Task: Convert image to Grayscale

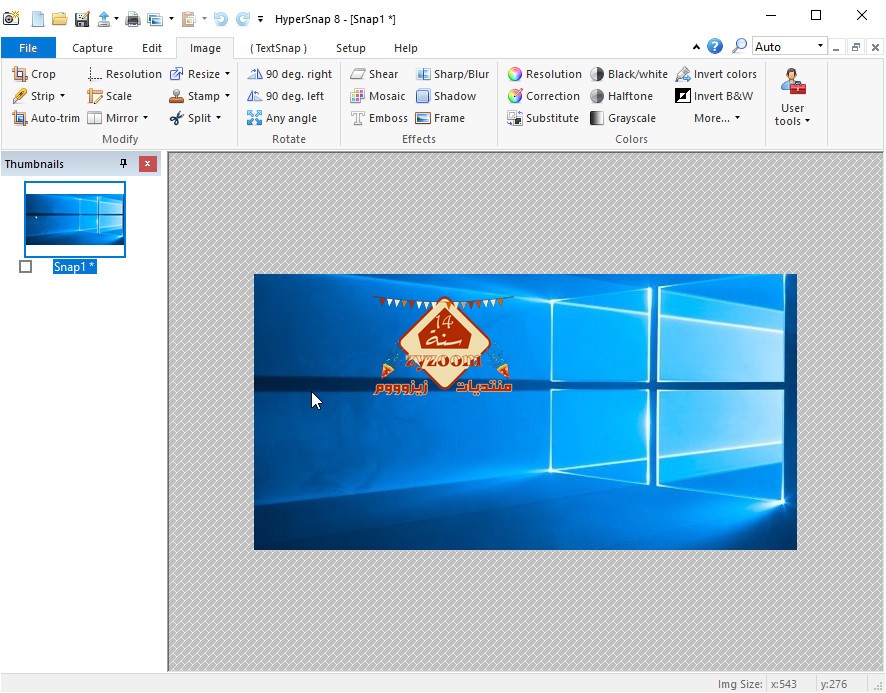Action: (623, 118)
